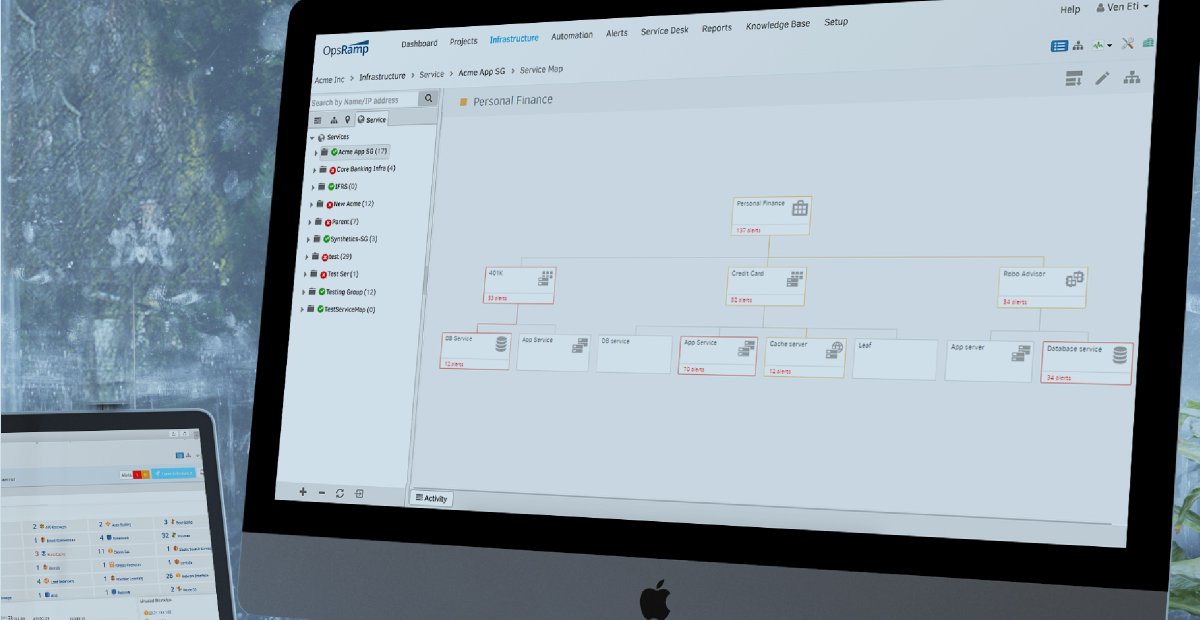Screen dimensions: 1200x620
Task: Click the Help link
Action: click(1070, 9)
